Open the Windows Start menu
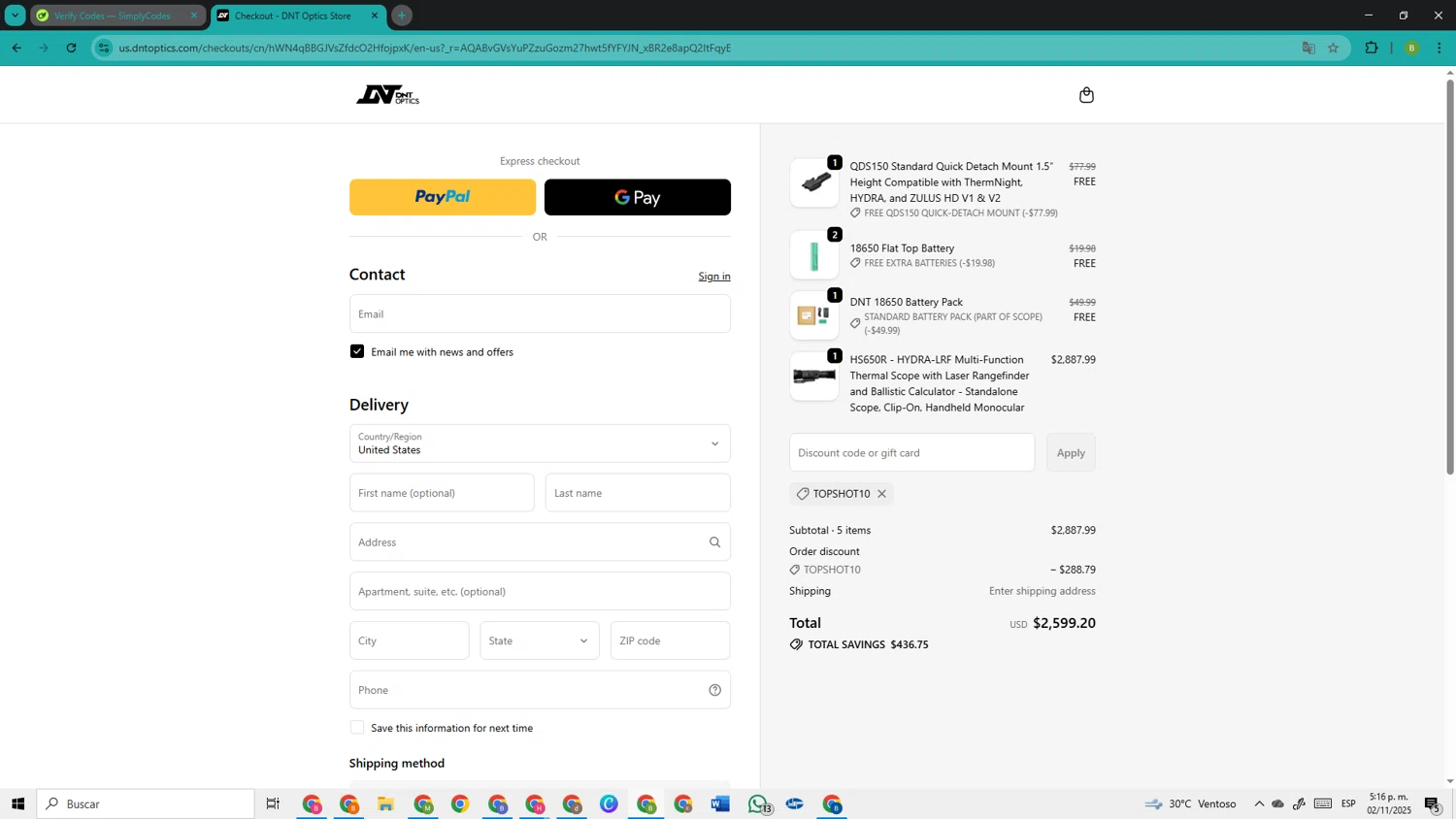1456x819 pixels. coord(17,803)
